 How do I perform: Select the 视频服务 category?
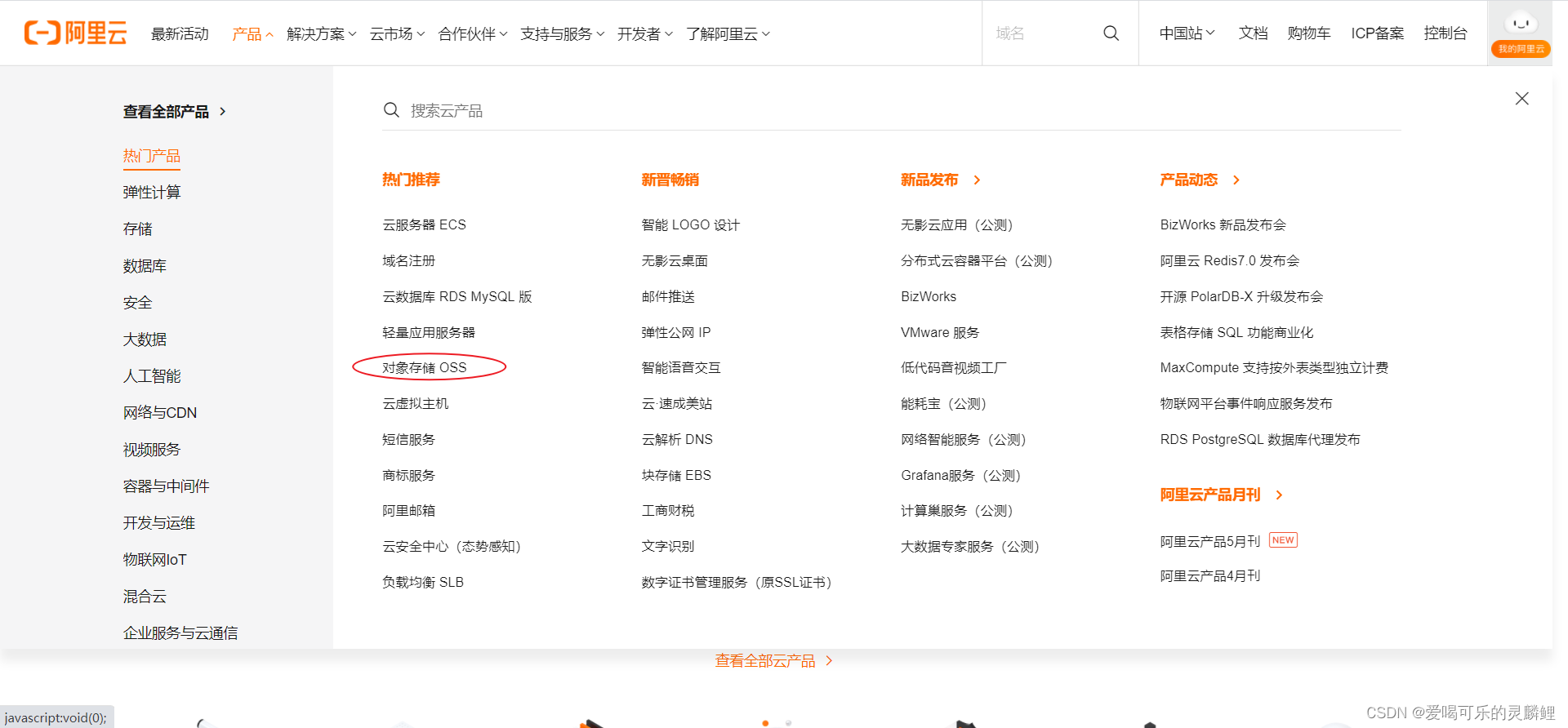pos(152,450)
